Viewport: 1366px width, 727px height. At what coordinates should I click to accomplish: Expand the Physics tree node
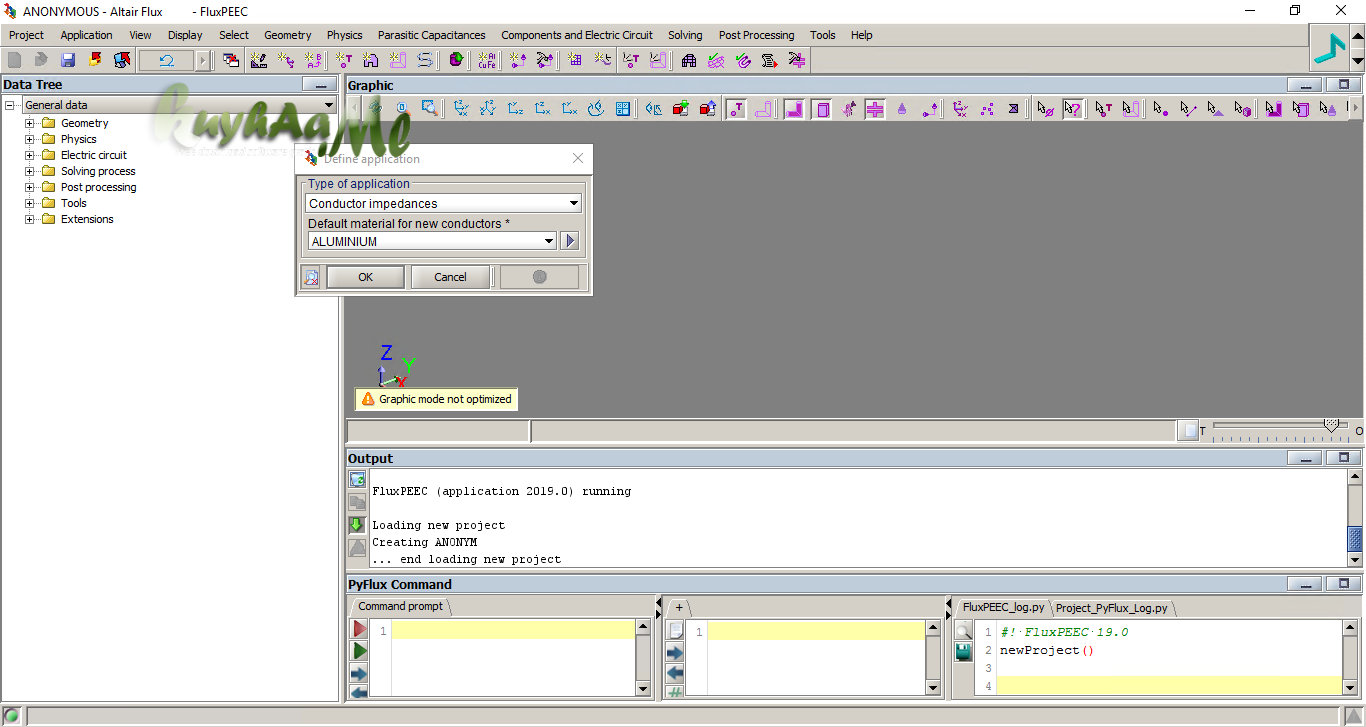tap(30, 139)
